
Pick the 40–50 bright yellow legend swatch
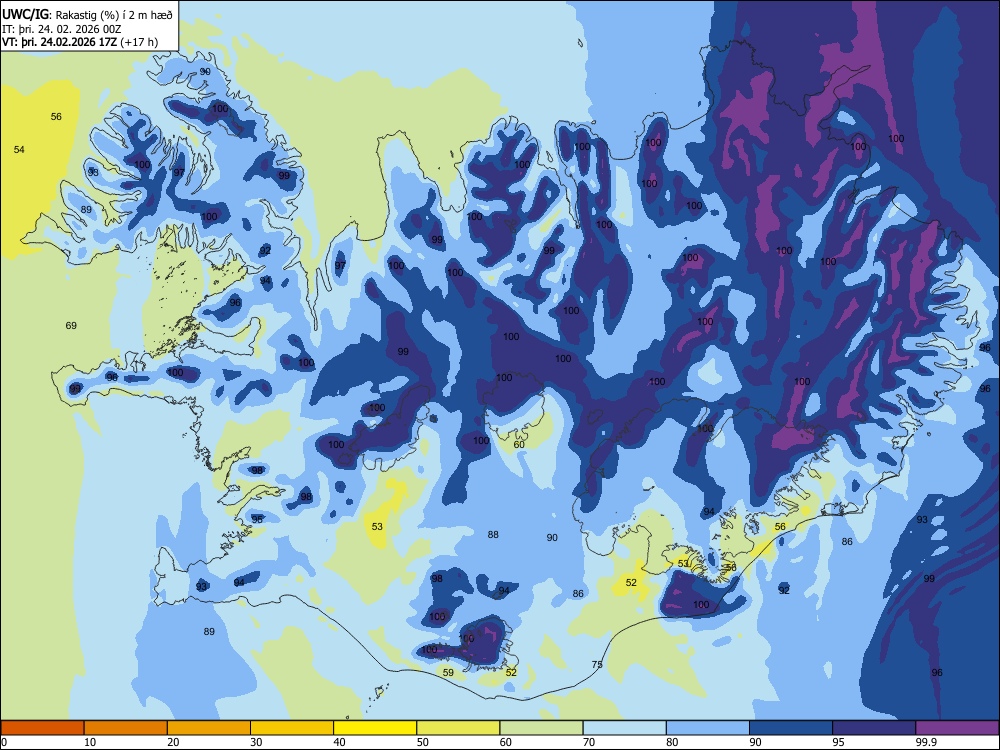tap(375, 728)
